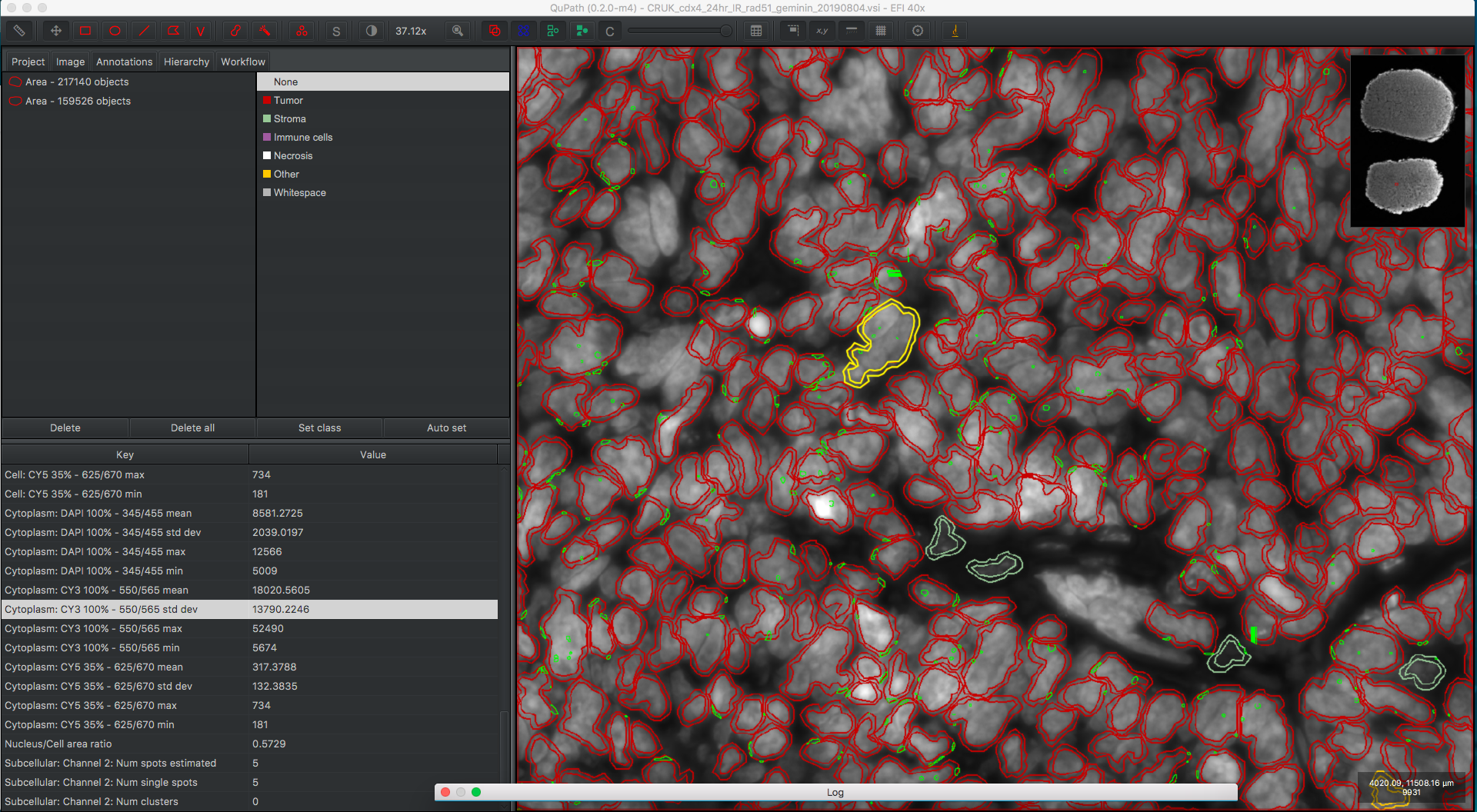This screenshot has height=812, width=1477.
Task: Toggle Selection mode with the S icon
Action: (x=336, y=31)
